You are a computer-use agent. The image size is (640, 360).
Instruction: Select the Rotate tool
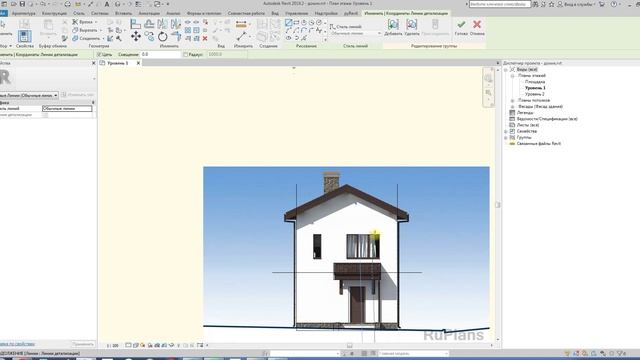(162, 37)
